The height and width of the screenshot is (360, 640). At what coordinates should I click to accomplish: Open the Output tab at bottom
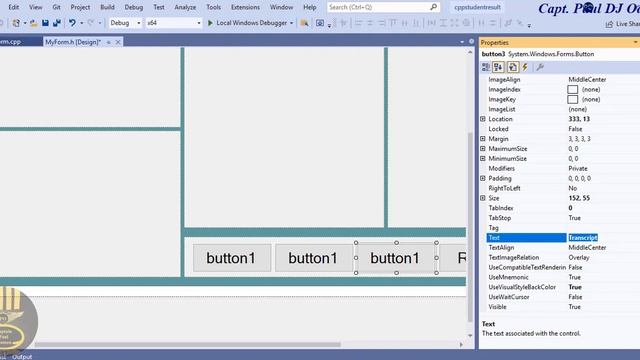point(22,357)
